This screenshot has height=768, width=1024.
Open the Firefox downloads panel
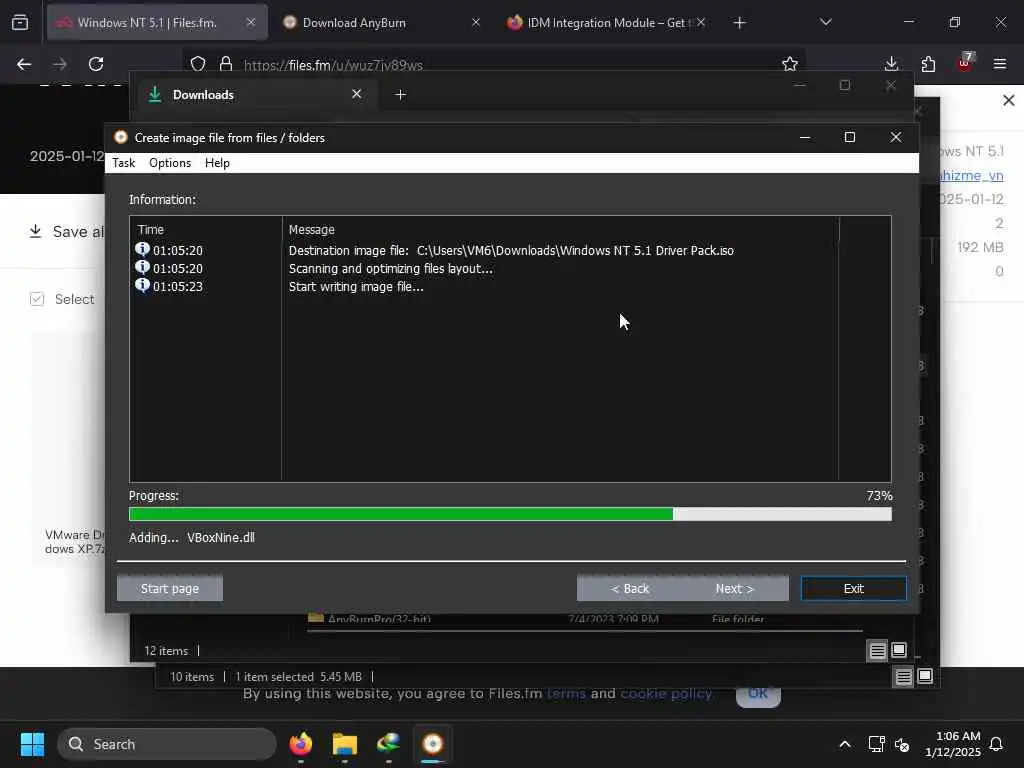pyautogui.click(x=891, y=64)
